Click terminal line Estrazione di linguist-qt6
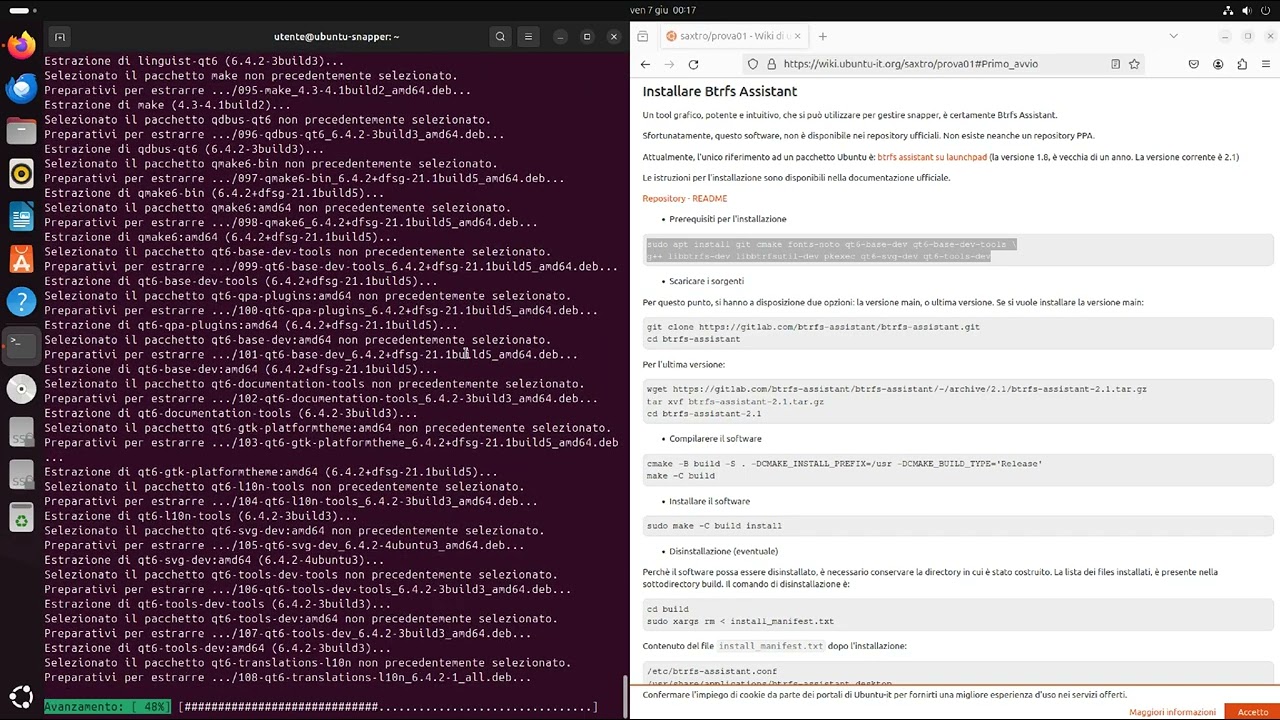The width and height of the screenshot is (1280, 720). (194, 61)
